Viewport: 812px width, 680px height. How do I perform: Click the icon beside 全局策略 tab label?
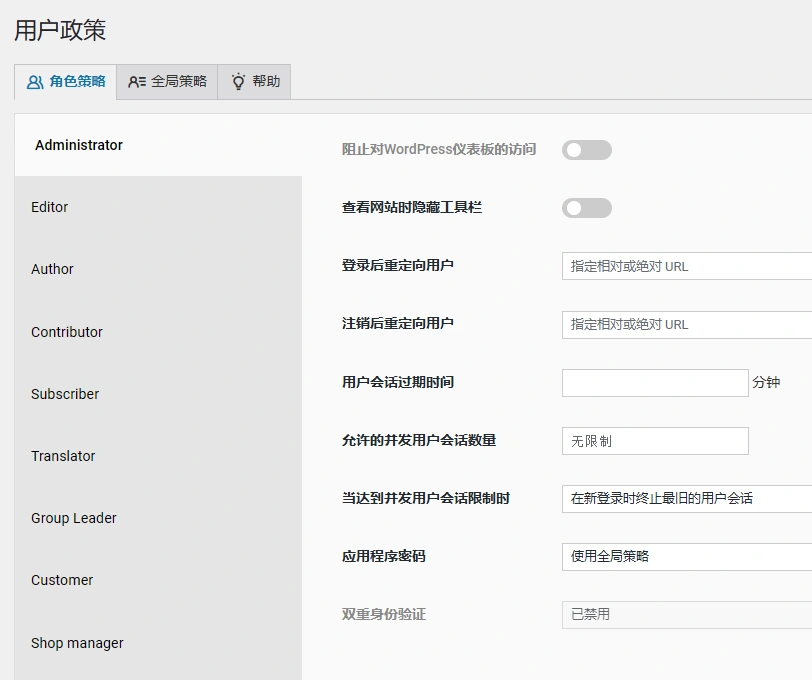coord(137,82)
